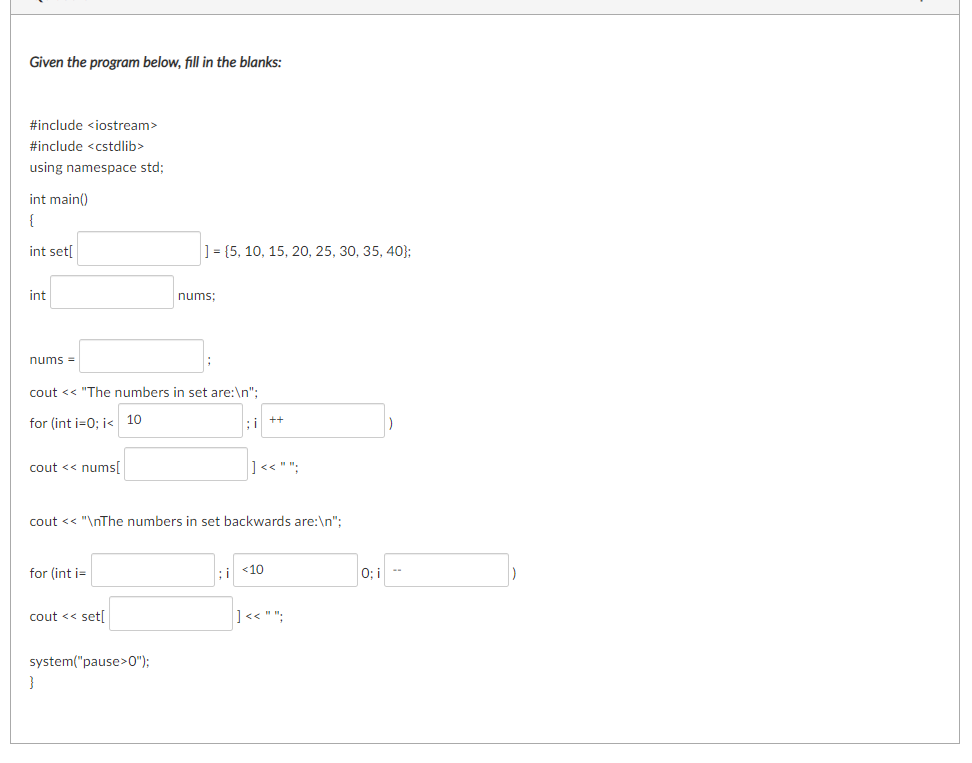Click the increment box containing '++'
The width and height of the screenshot is (972, 763).
[x=322, y=419]
